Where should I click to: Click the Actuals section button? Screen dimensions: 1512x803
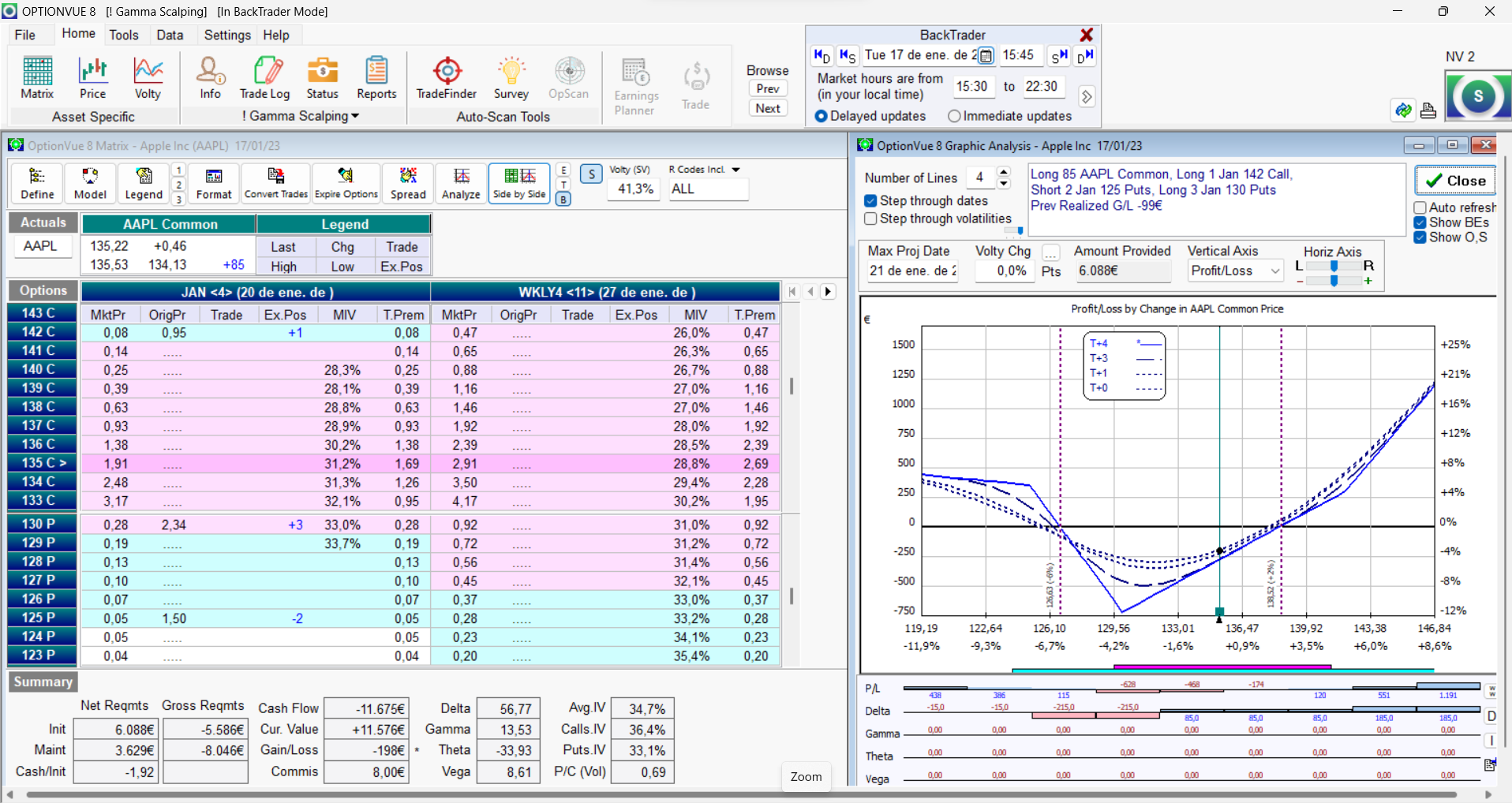pyautogui.click(x=43, y=222)
